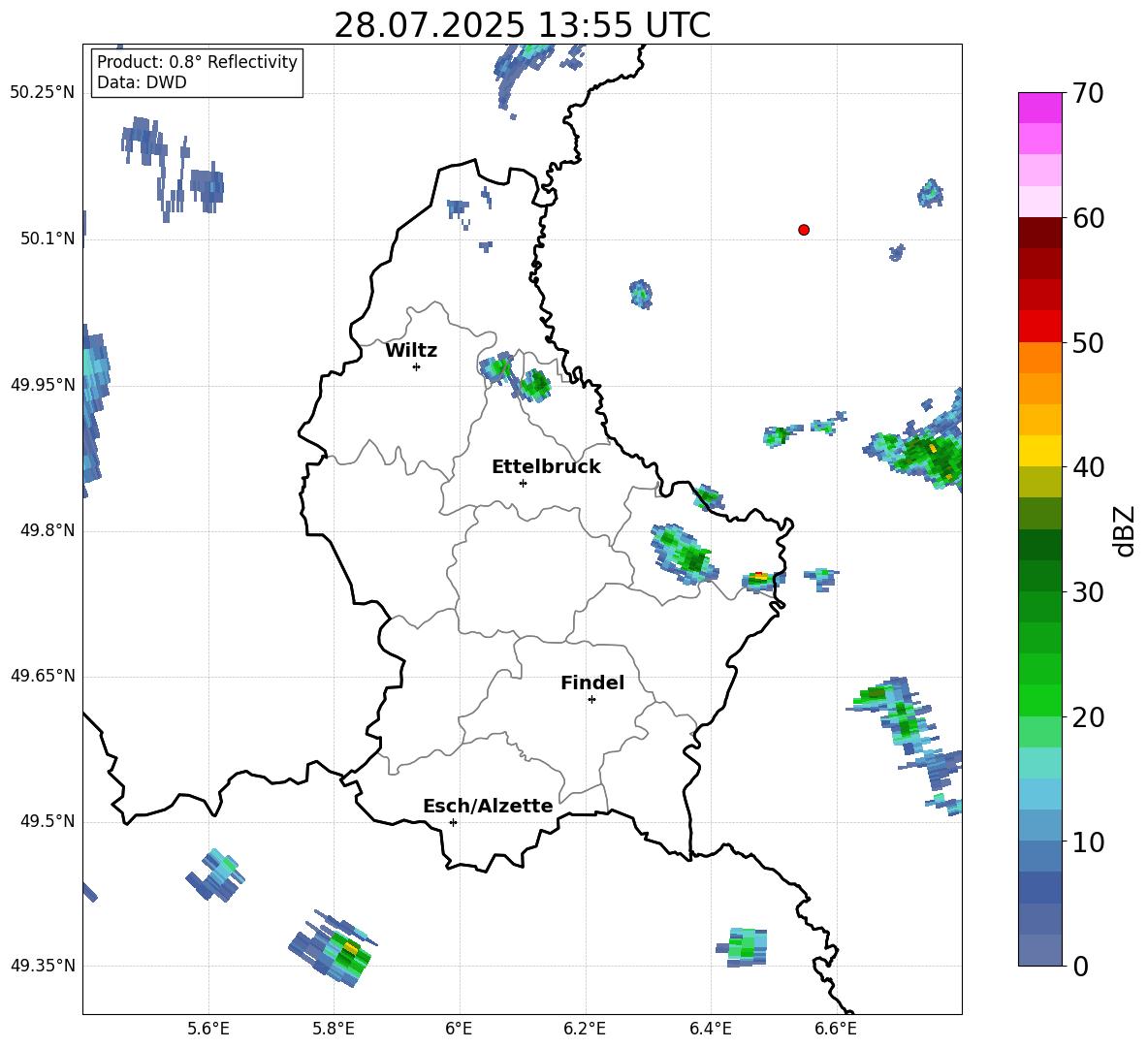Click the Esch/Alzette station label
This screenshot has width=1148, height=1048.
click(x=488, y=806)
